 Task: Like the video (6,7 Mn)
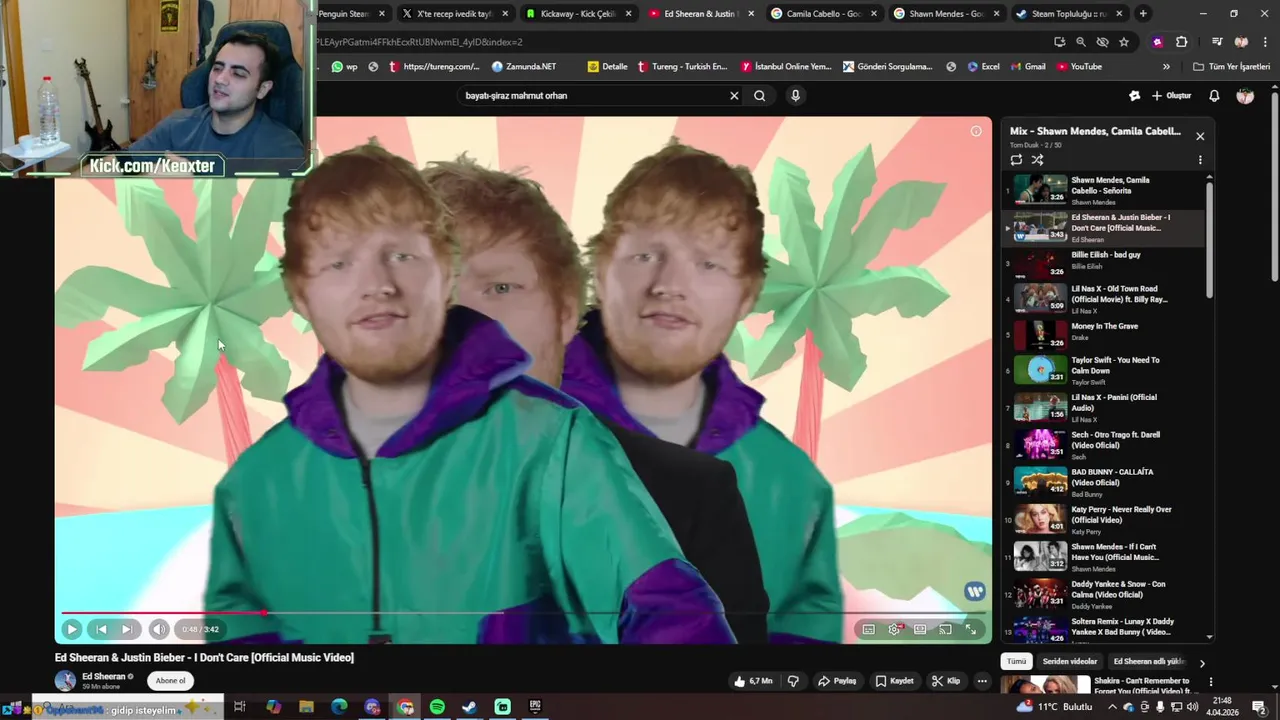click(753, 681)
